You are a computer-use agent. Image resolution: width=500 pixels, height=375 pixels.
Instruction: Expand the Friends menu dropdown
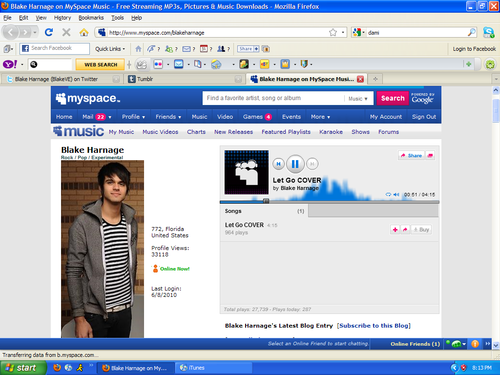tap(180, 117)
